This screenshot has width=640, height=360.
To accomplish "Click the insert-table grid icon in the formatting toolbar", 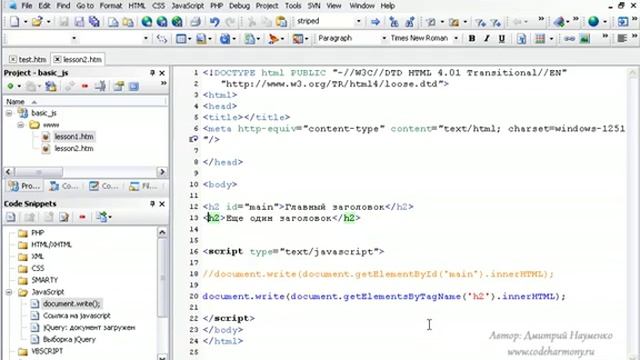I will [540, 38].
